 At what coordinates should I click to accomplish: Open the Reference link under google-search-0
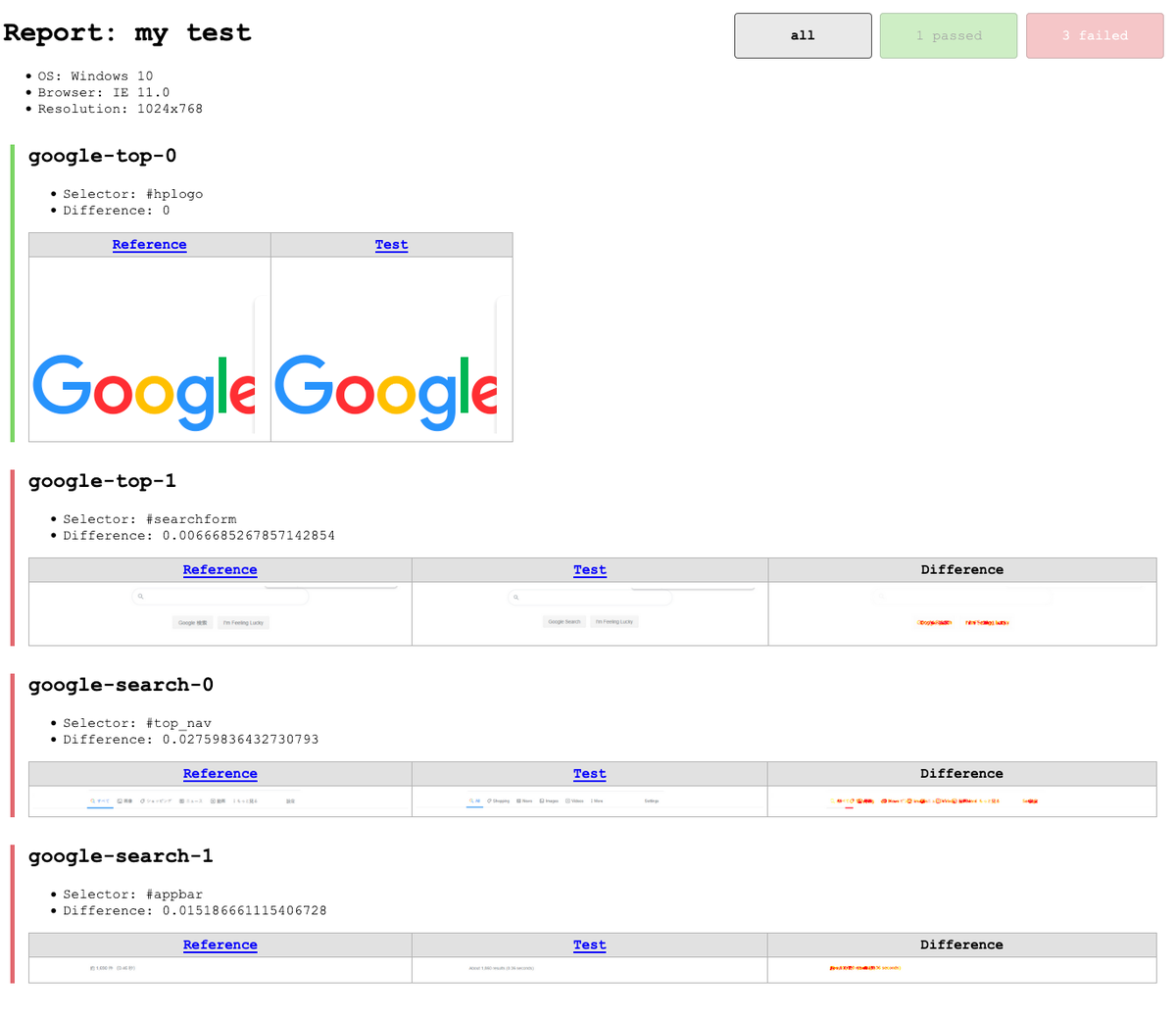pyautogui.click(x=220, y=774)
